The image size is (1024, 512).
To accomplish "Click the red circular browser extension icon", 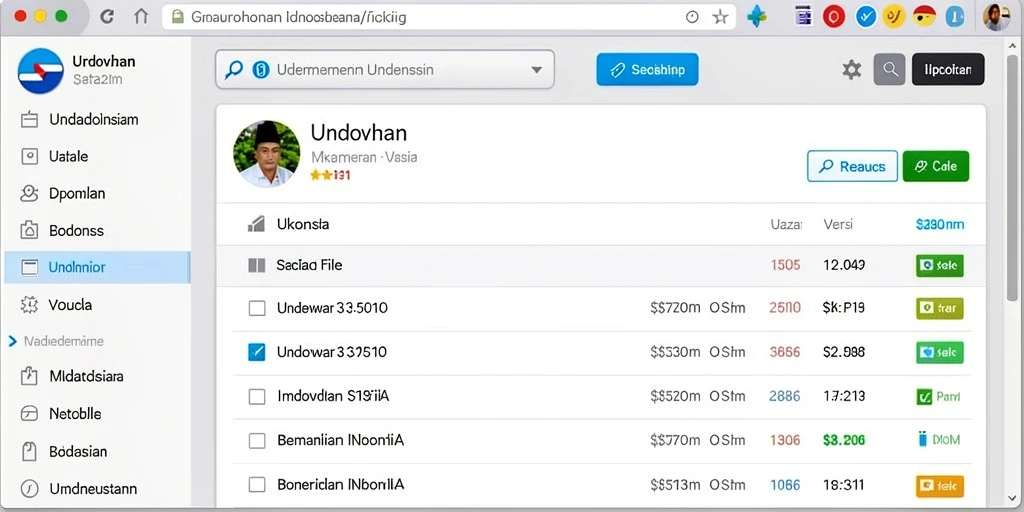I will click(834, 17).
